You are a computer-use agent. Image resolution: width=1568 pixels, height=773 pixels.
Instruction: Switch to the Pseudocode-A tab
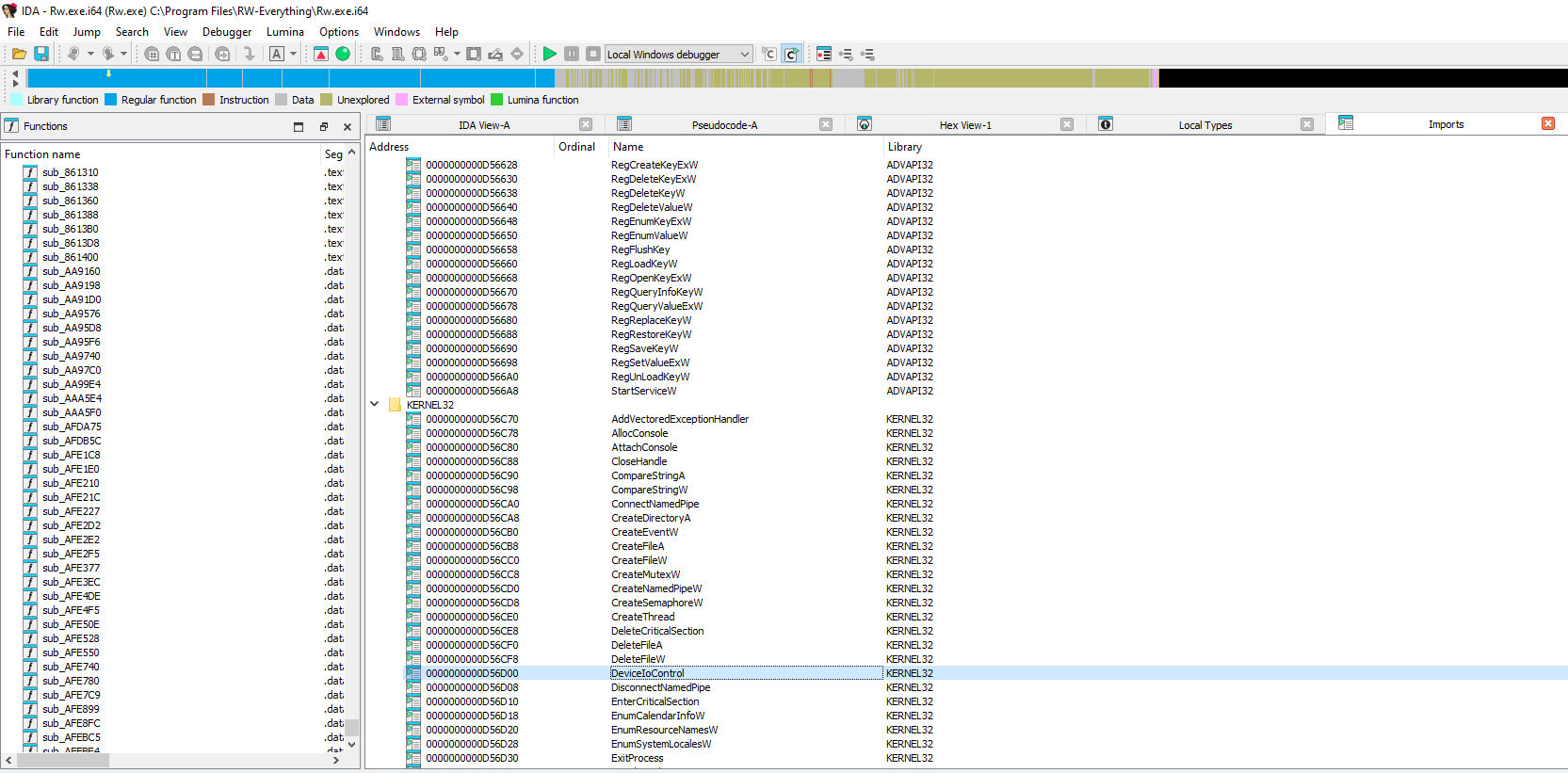(723, 125)
